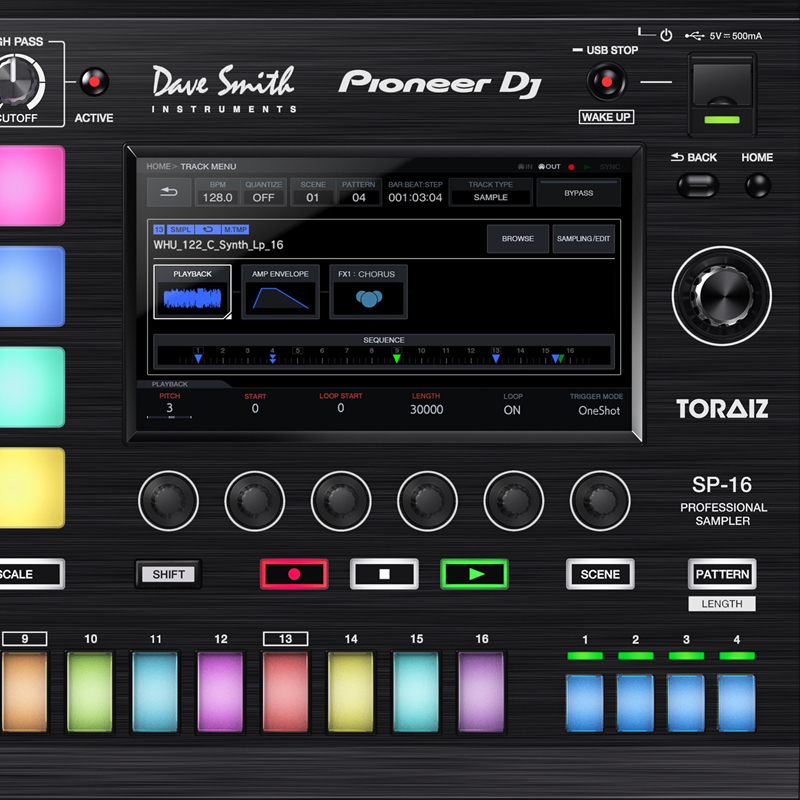
Task: Click the back arrow on the touchscreen
Action: coord(167,190)
